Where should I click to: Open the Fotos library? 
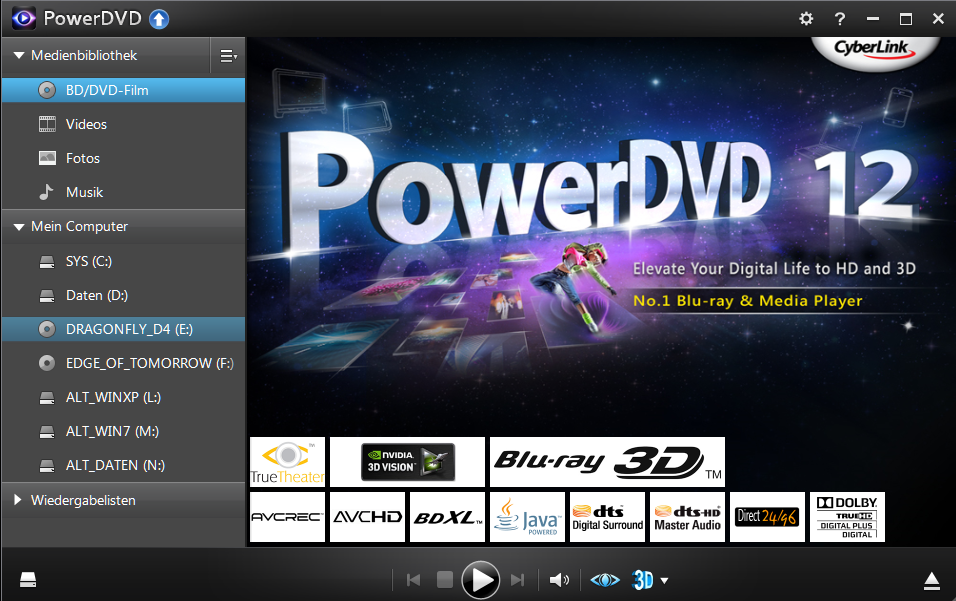124,158
